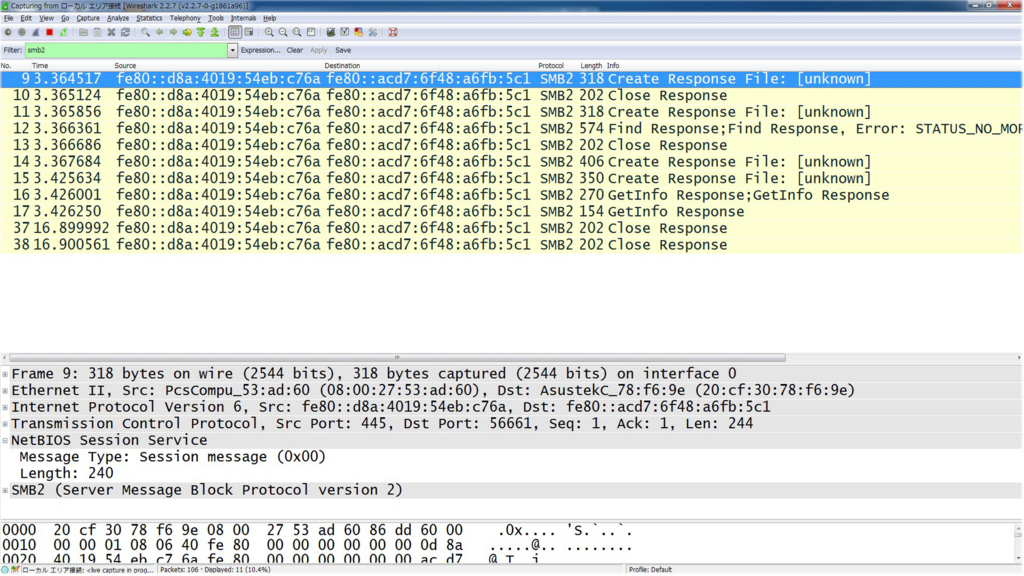
Task: Reset zoom to normal size icon
Action: tap(297, 32)
